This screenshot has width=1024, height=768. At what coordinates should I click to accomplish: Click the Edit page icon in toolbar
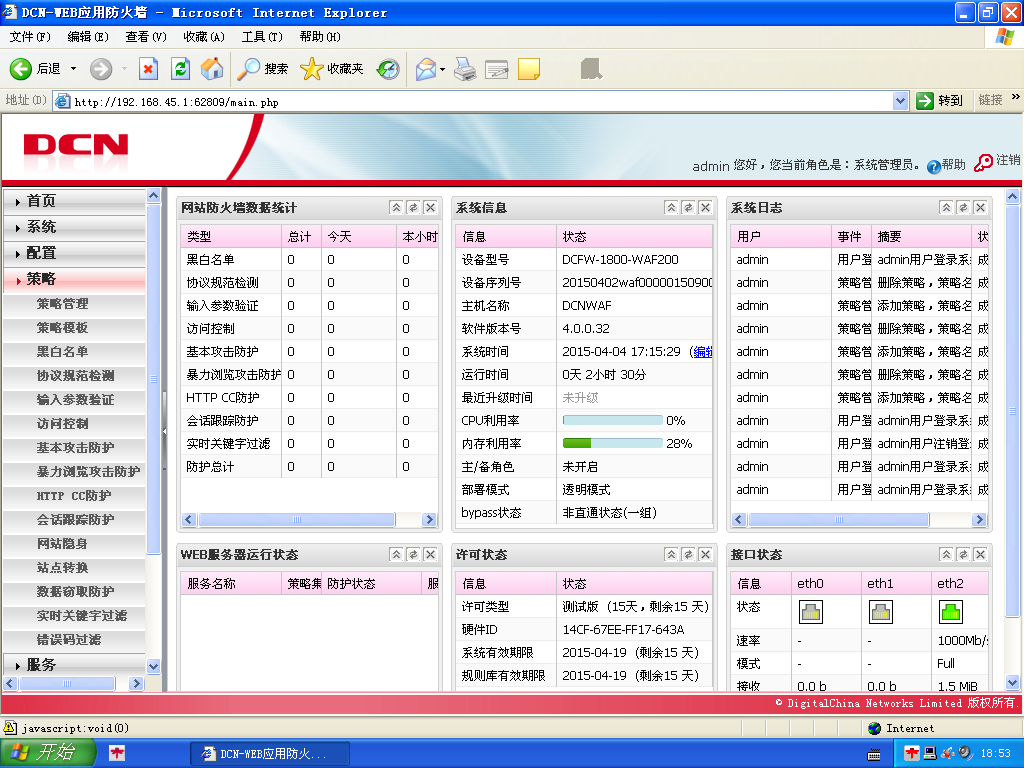pyautogui.click(x=496, y=69)
